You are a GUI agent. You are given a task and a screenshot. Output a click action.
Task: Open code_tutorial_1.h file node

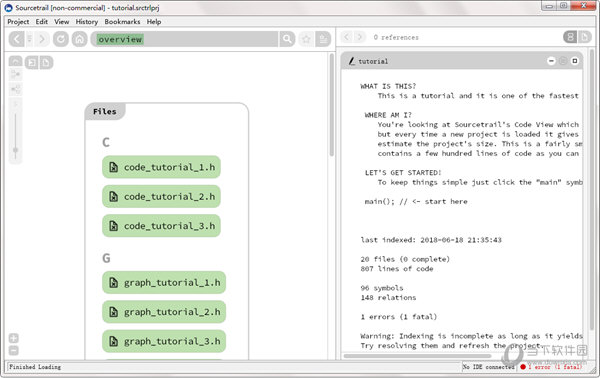(161, 167)
